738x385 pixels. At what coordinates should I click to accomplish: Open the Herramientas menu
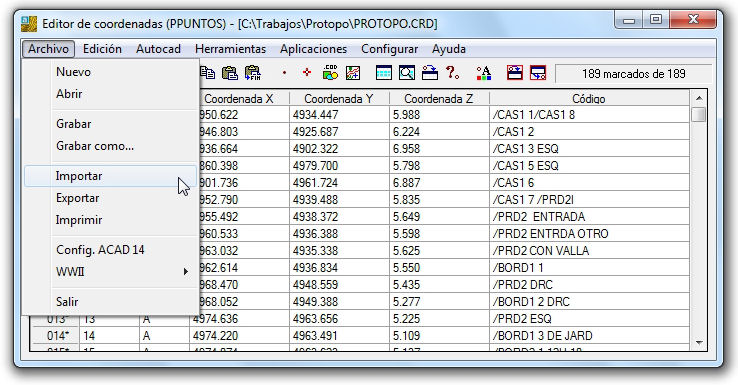[x=230, y=49]
